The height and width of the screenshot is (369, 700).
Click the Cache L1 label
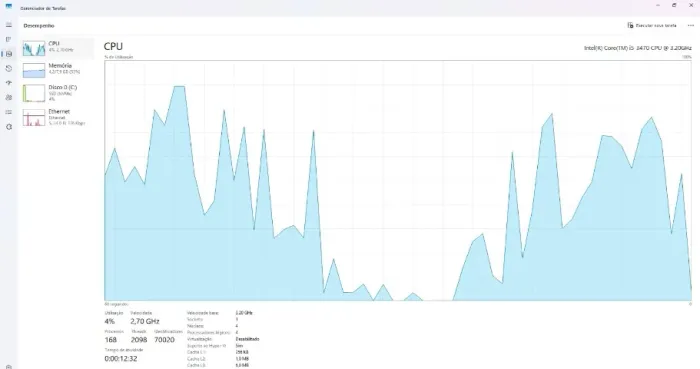[196, 352]
